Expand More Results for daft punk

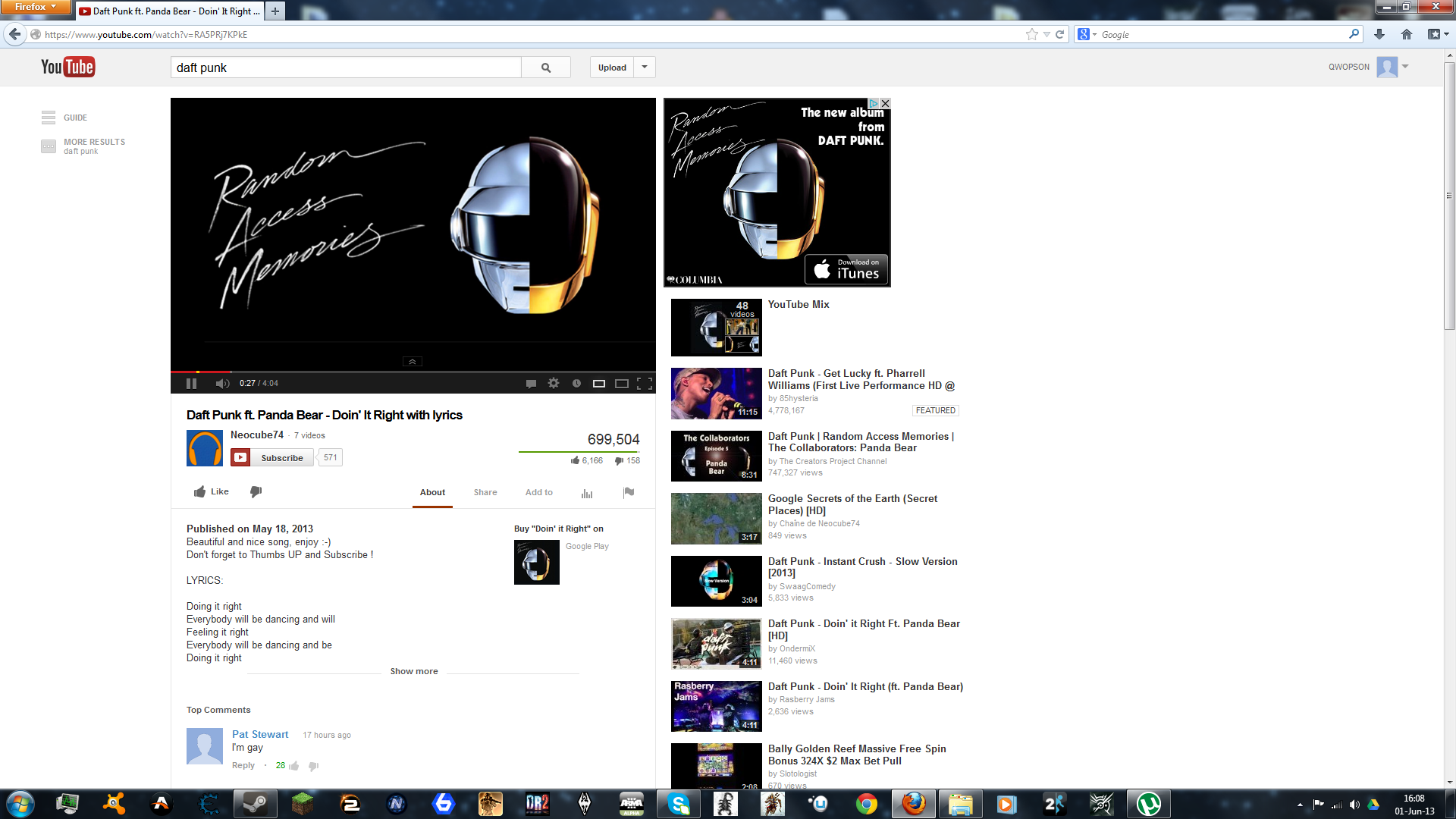tap(83, 146)
